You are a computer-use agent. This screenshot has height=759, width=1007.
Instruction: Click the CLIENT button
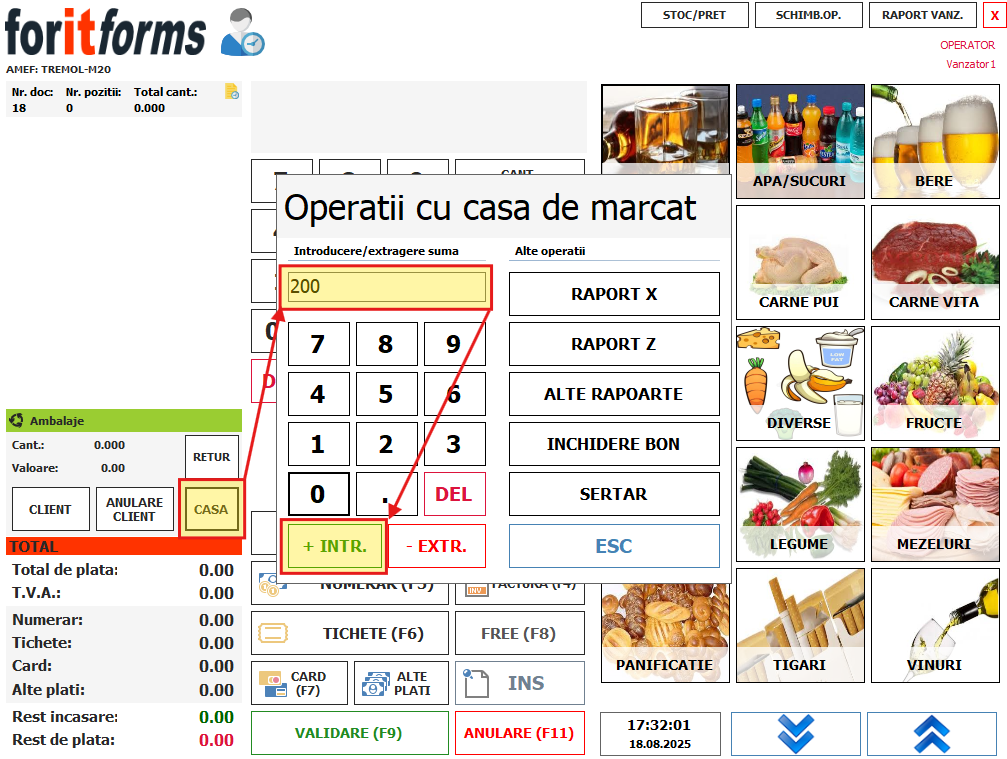(x=51, y=509)
